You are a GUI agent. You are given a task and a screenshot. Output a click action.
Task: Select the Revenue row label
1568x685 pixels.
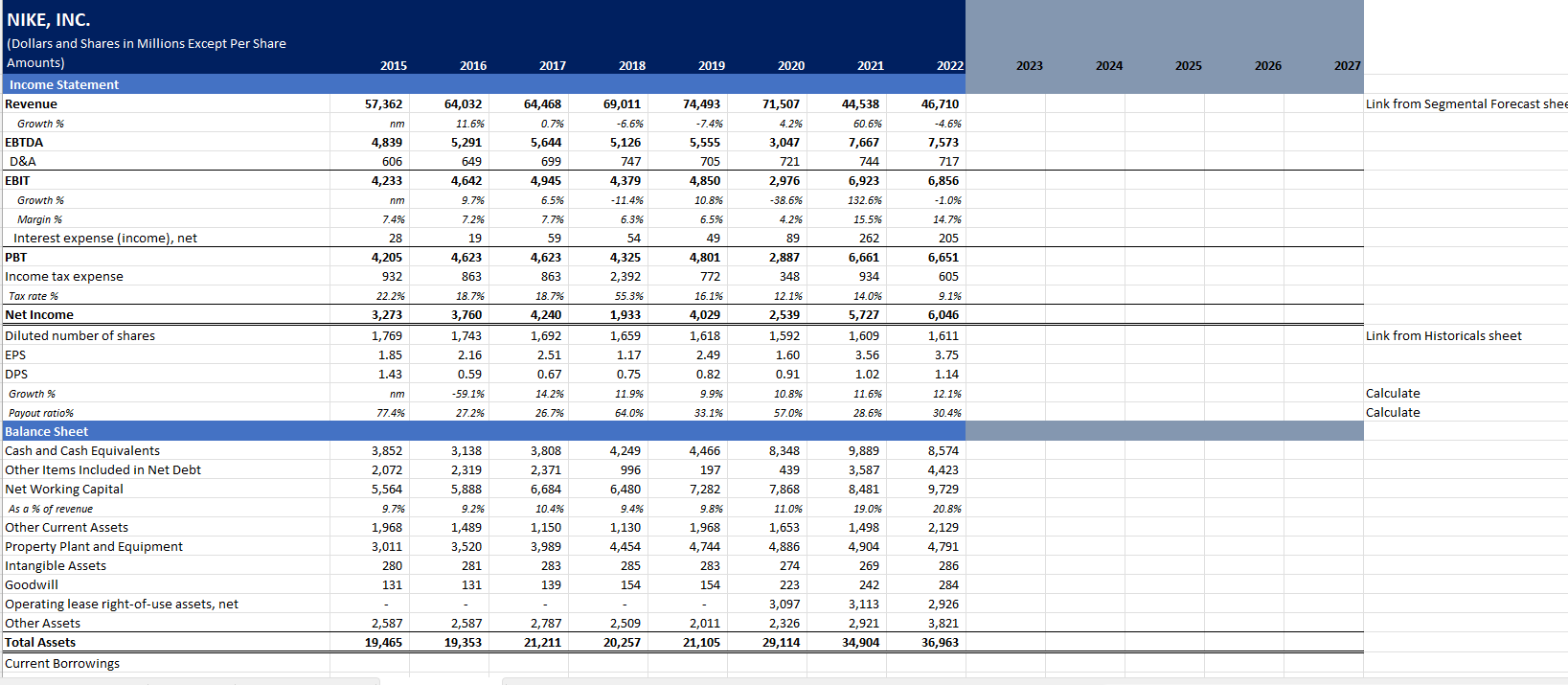pyautogui.click(x=31, y=103)
